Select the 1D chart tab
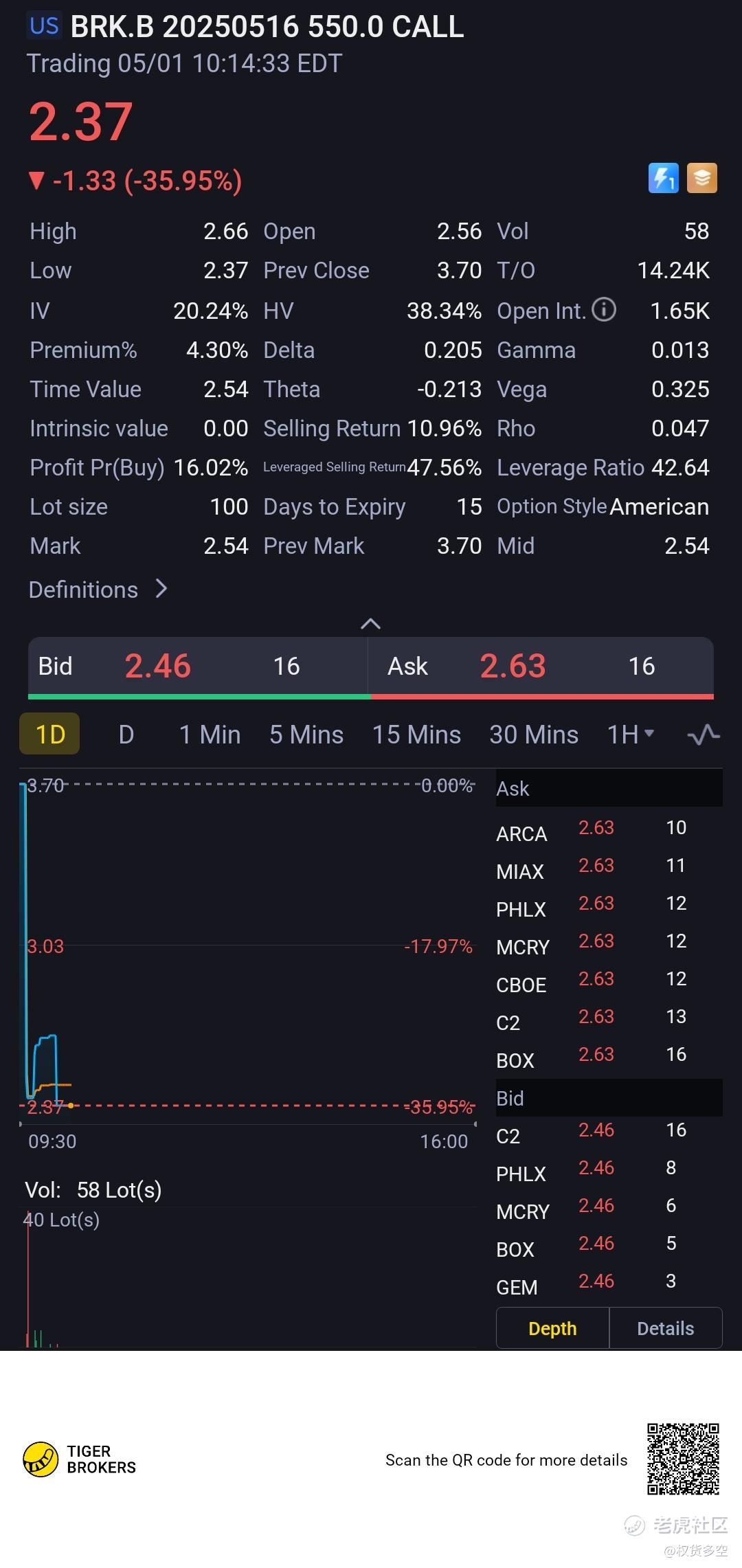This screenshot has width=742, height=1568. click(x=50, y=735)
